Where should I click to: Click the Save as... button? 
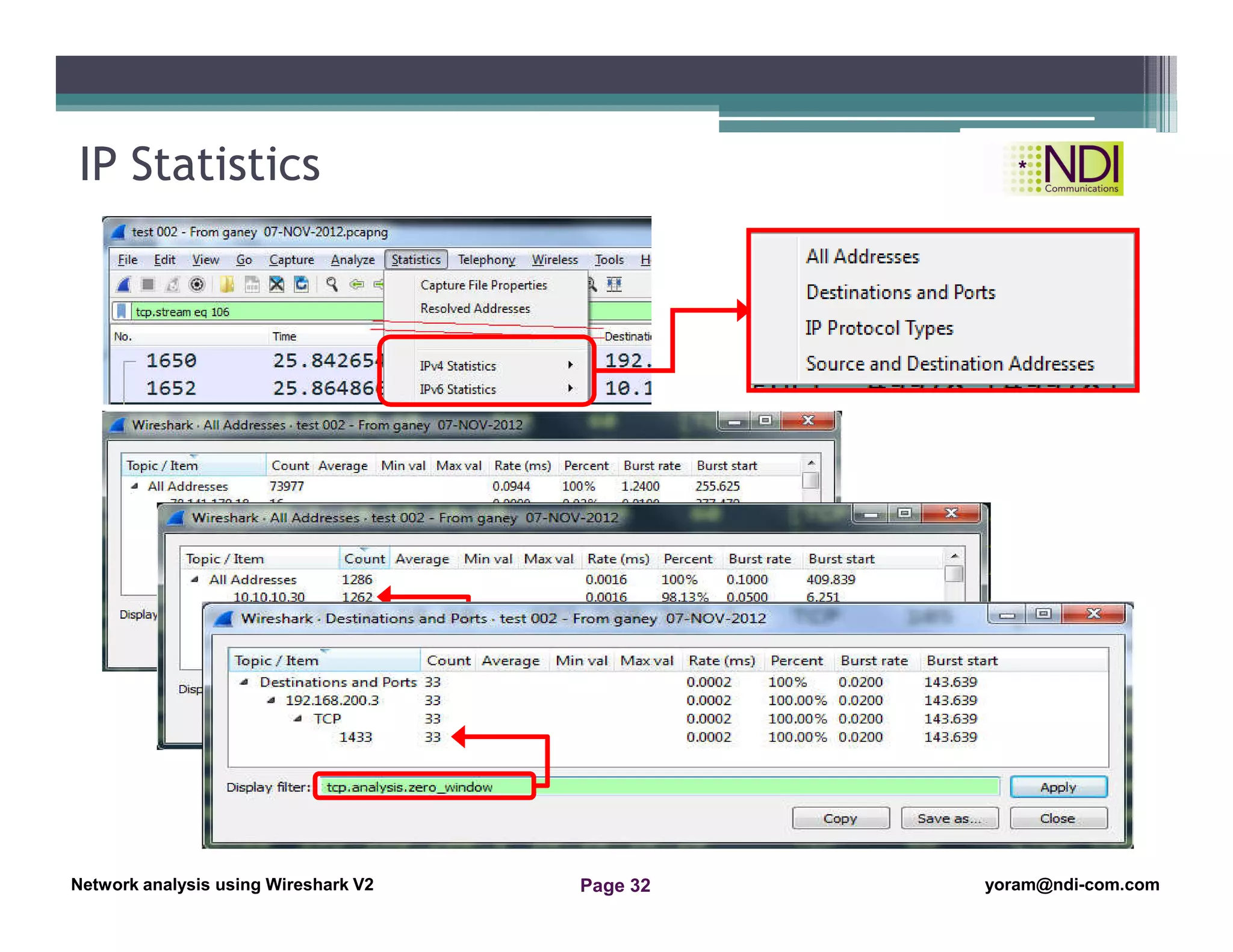click(x=949, y=818)
